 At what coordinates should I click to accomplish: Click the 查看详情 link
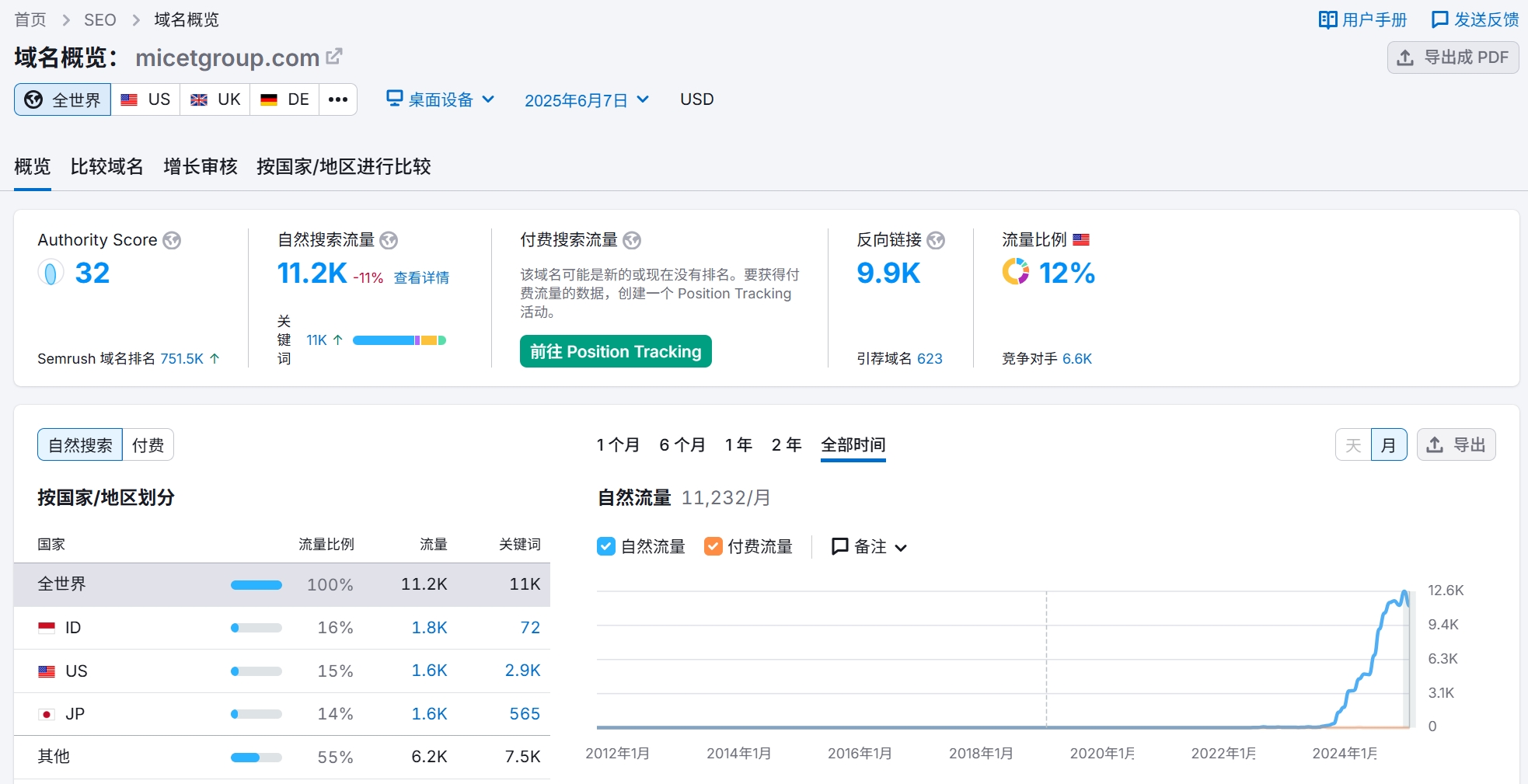pyautogui.click(x=421, y=277)
